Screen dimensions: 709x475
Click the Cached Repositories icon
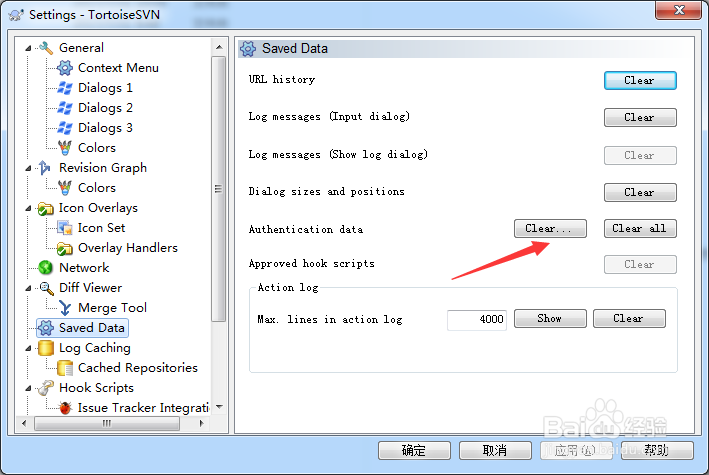pyautogui.click(x=65, y=368)
